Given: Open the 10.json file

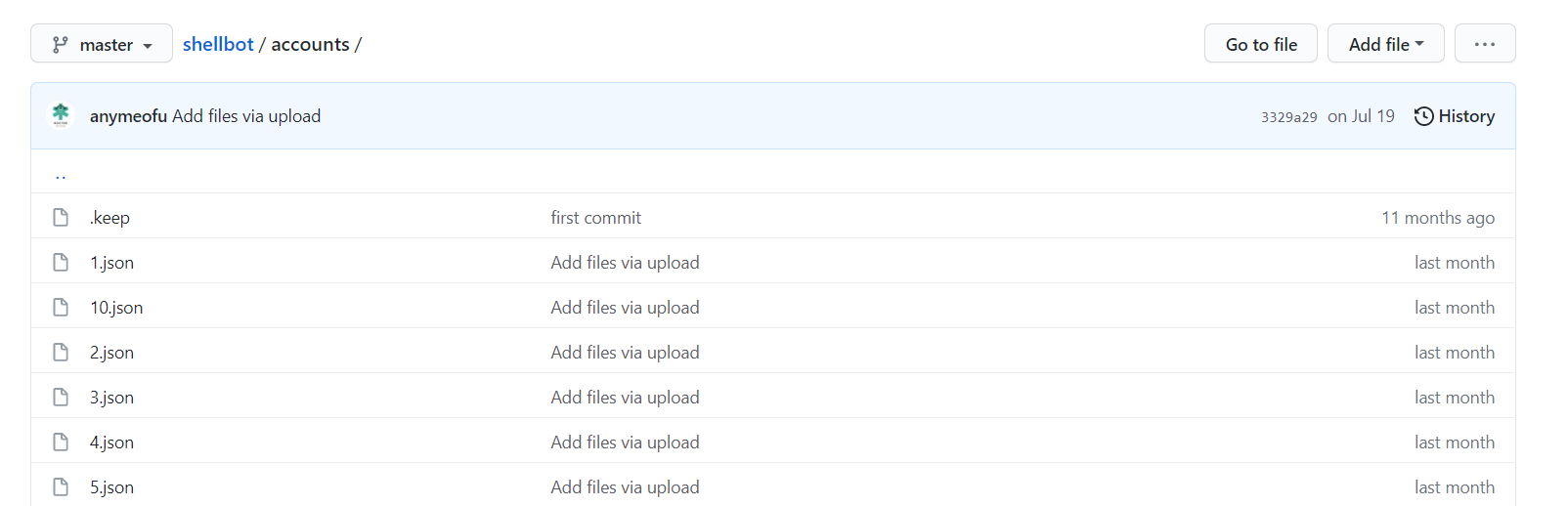Looking at the screenshot, I should tap(116, 308).
